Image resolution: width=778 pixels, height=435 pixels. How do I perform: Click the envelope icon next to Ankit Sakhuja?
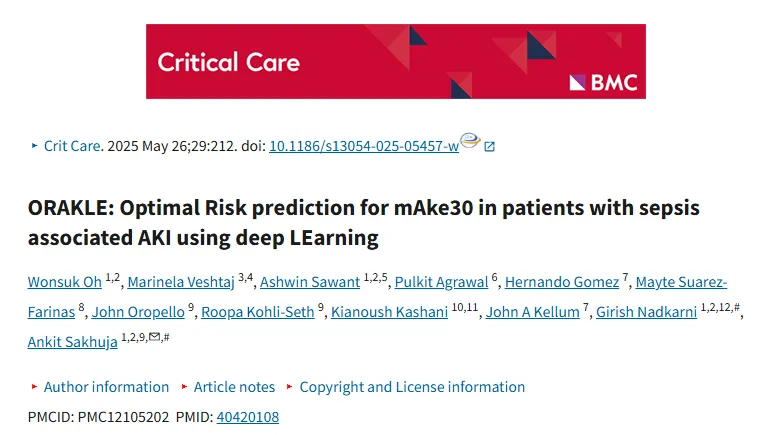154,337
